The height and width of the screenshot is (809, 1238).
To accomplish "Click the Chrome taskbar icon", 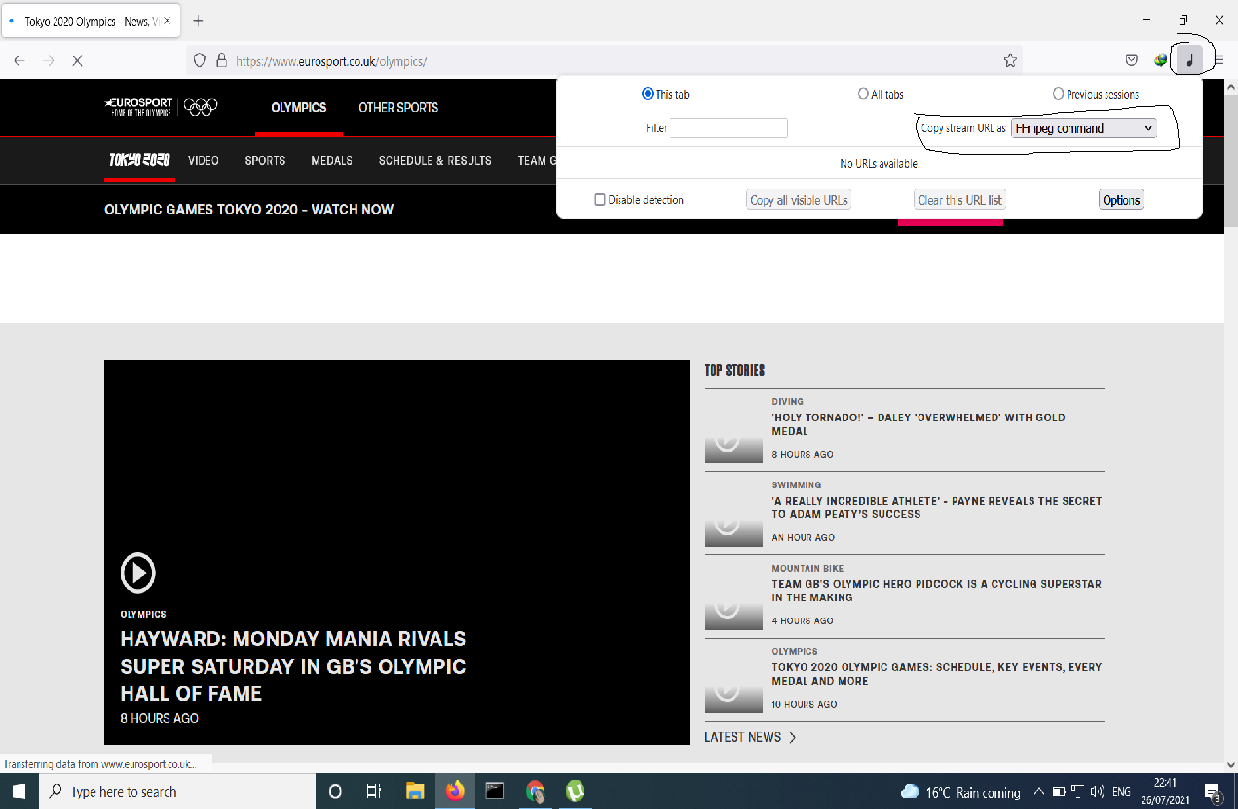I will [535, 791].
